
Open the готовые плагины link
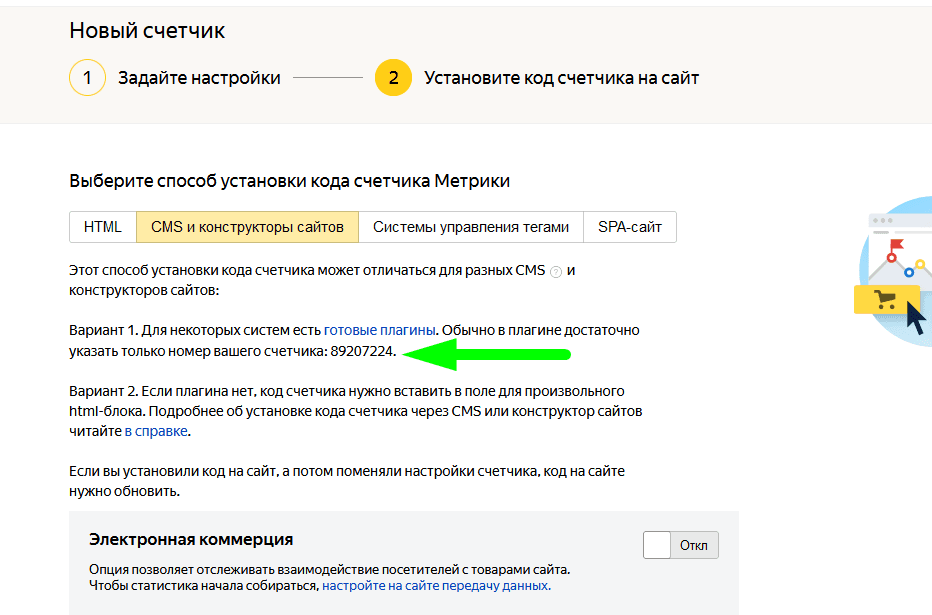pyautogui.click(x=380, y=330)
